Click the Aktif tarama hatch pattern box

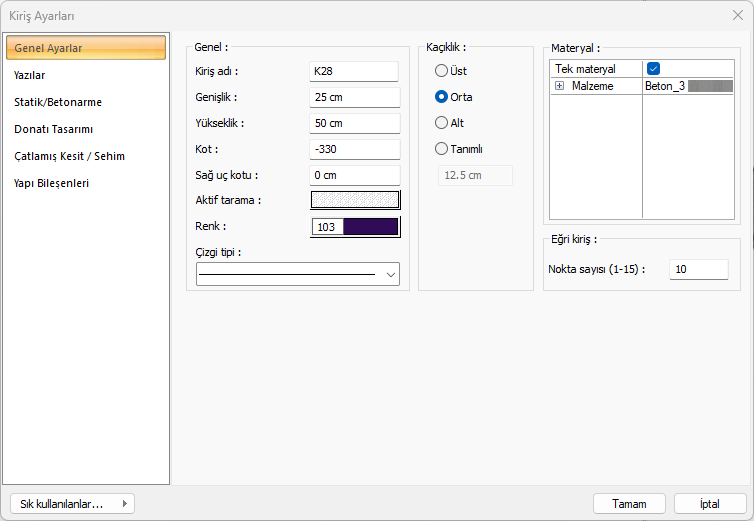[x=355, y=200]
